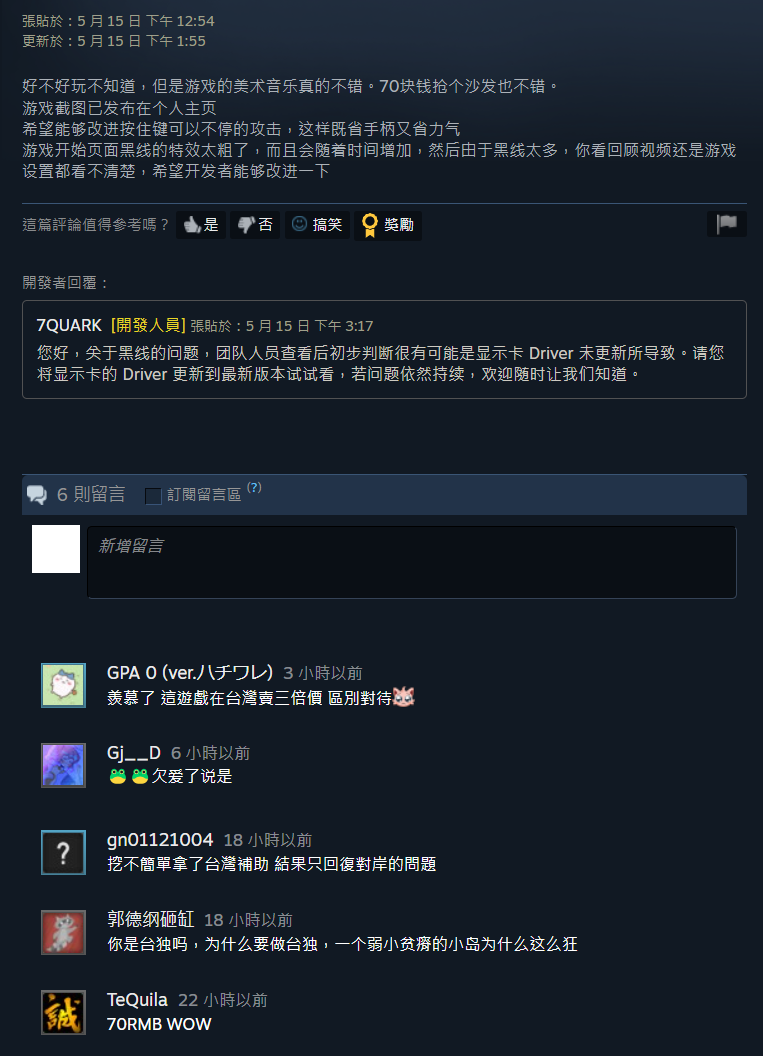Open gn01121004 question-mark avatar
Image resolution: width=763 pixels, height=1056 pixels.
click(x=63, y=853)
